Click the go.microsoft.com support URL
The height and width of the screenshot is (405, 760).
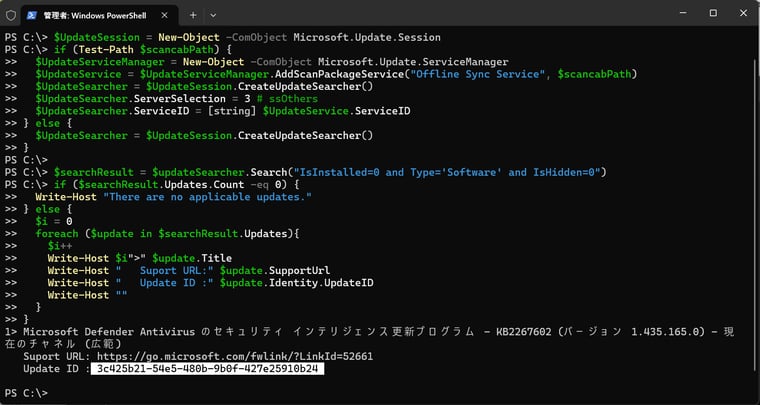(x=235, y=357)
